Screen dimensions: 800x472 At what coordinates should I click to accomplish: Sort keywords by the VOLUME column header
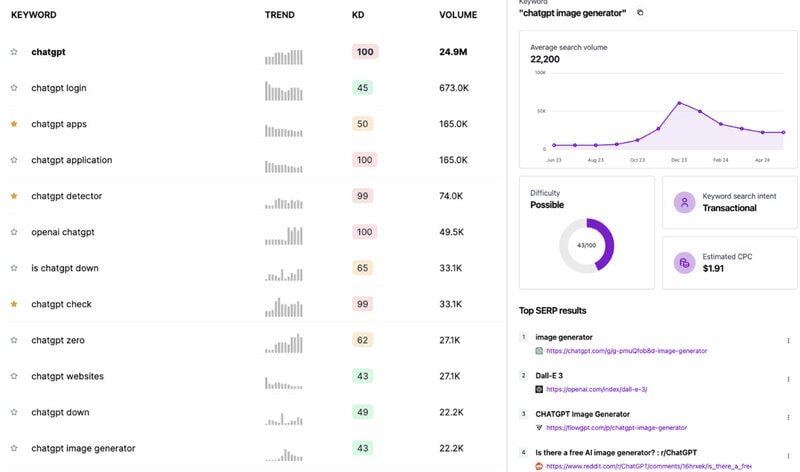pyautogui.click(x=458, y=15)
